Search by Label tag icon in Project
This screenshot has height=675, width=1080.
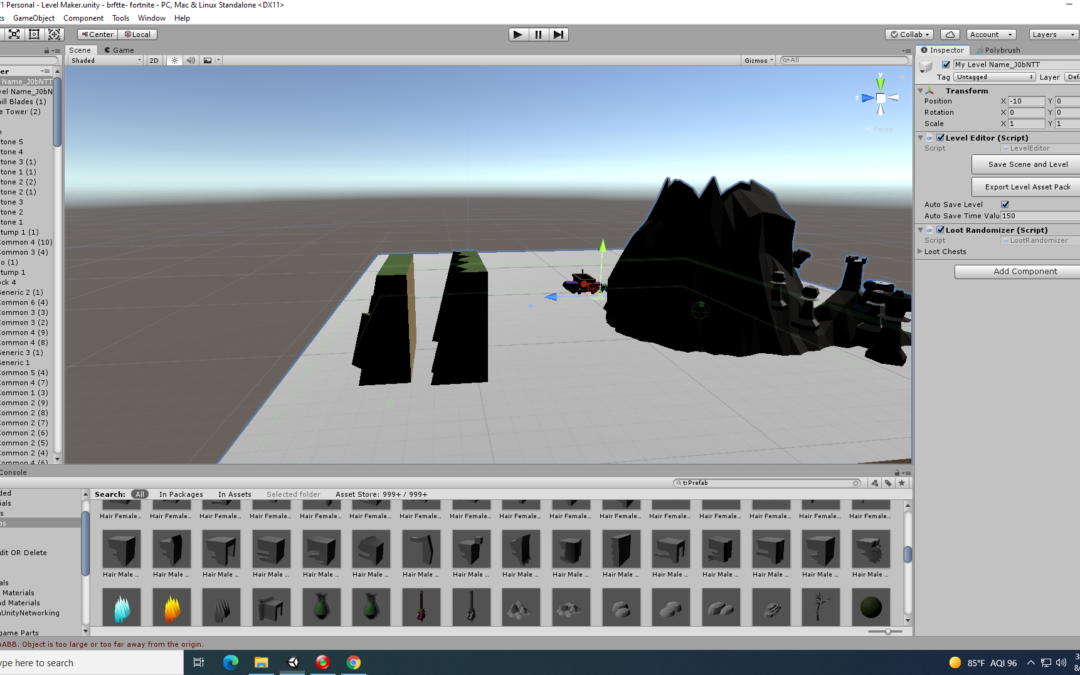(888, 483)
